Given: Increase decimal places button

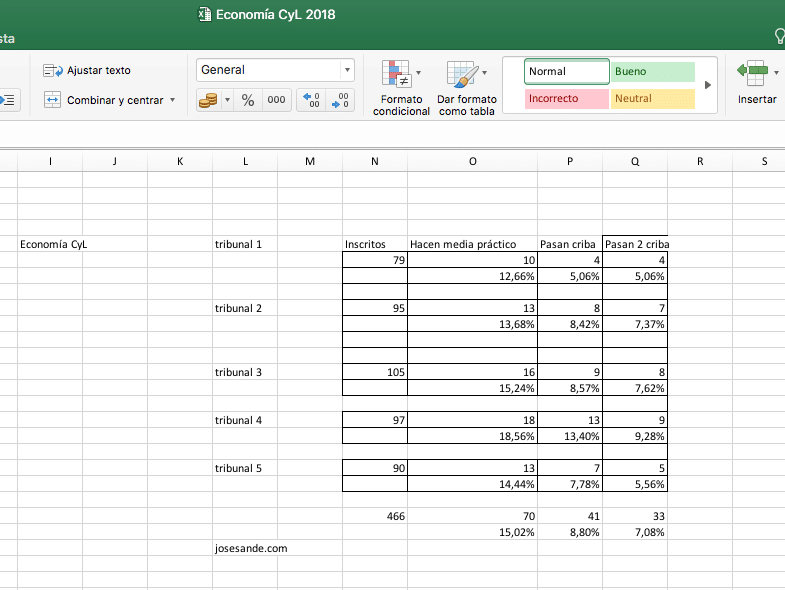Looking at the screenshot, I should (x=312, y=100).
